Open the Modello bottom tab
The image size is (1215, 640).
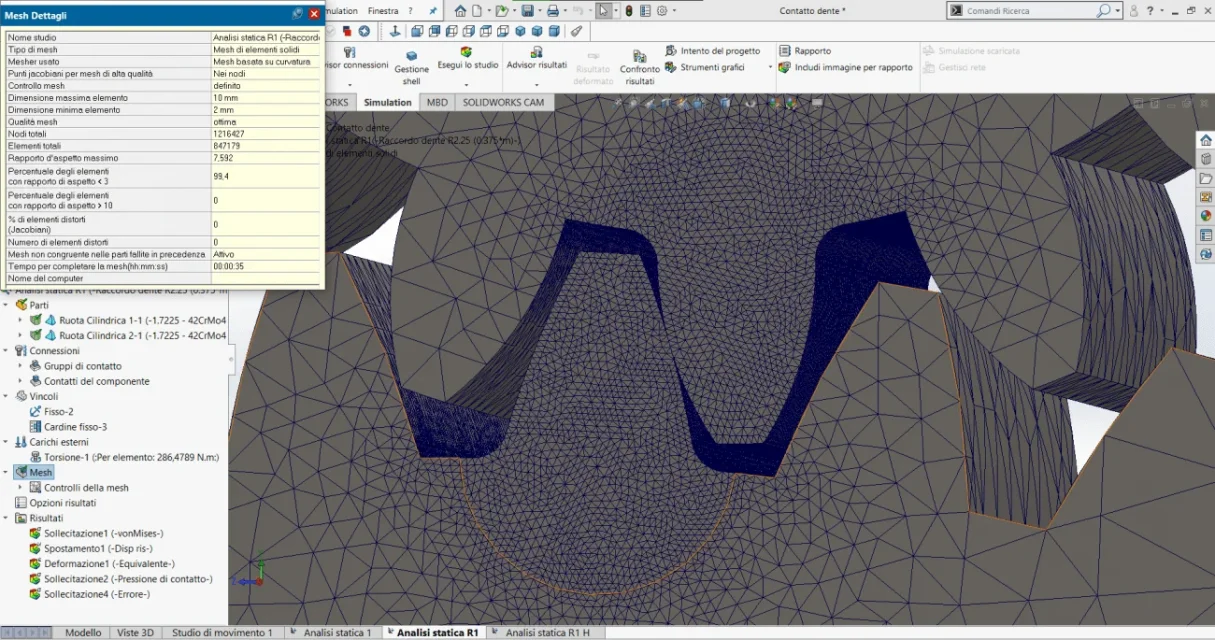(x=83, y=632)
